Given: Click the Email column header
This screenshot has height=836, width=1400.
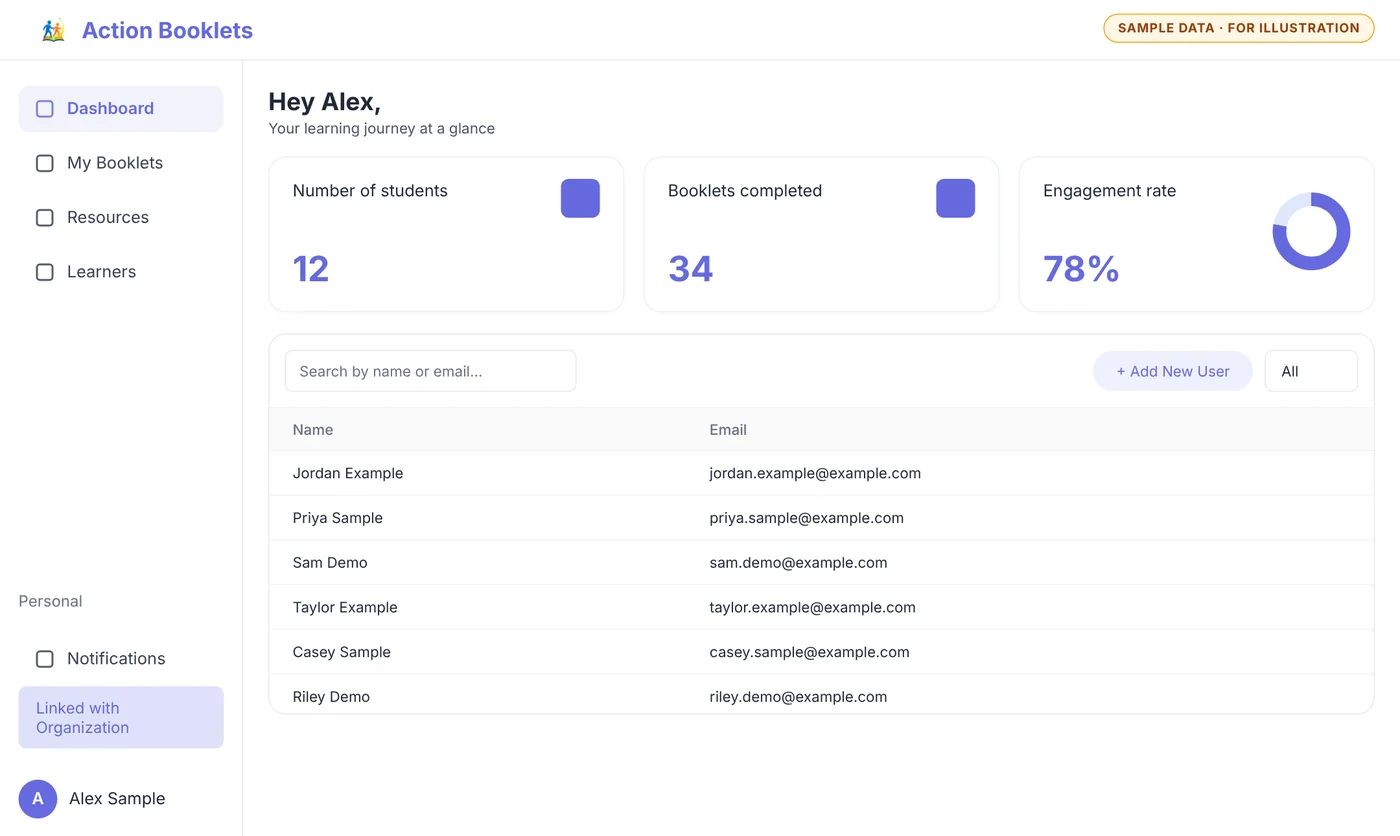Looking at the screenshot, I should click(728, 430).
